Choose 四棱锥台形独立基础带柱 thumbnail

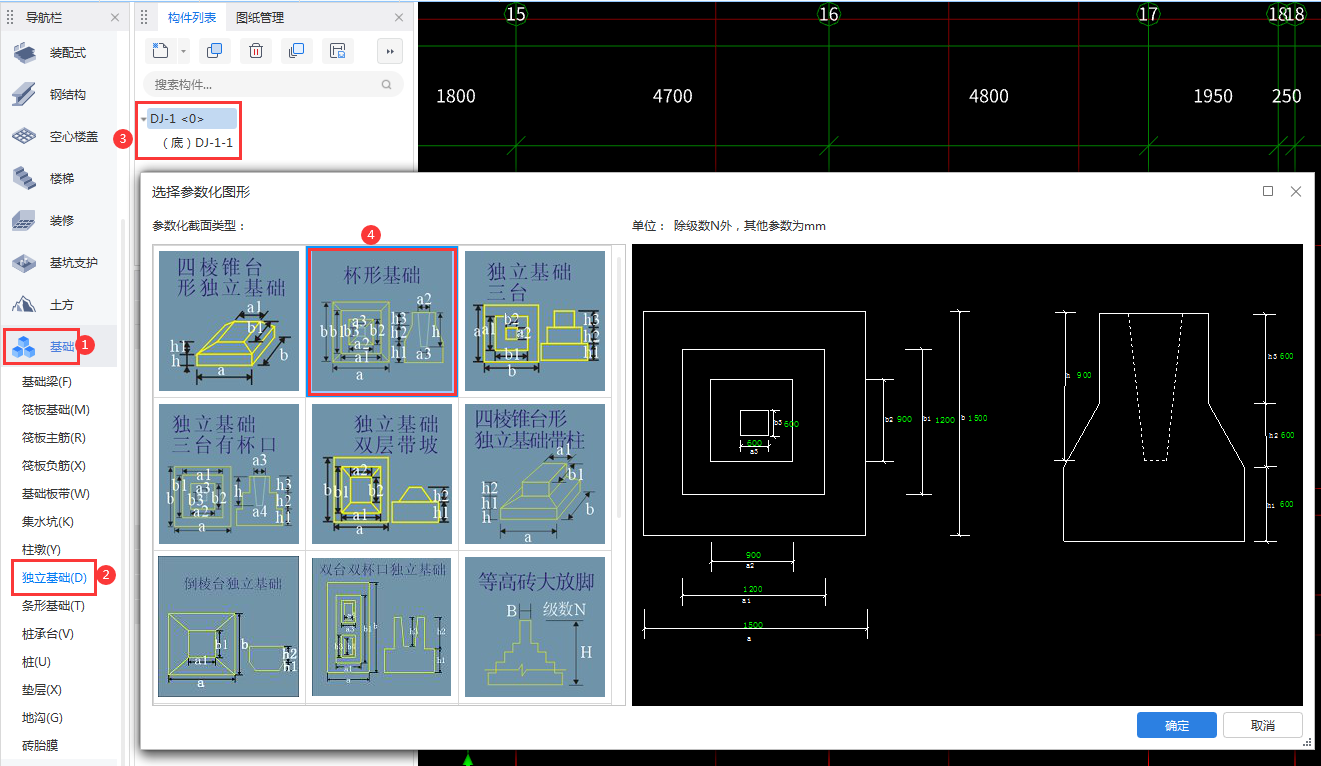[535, 474]
